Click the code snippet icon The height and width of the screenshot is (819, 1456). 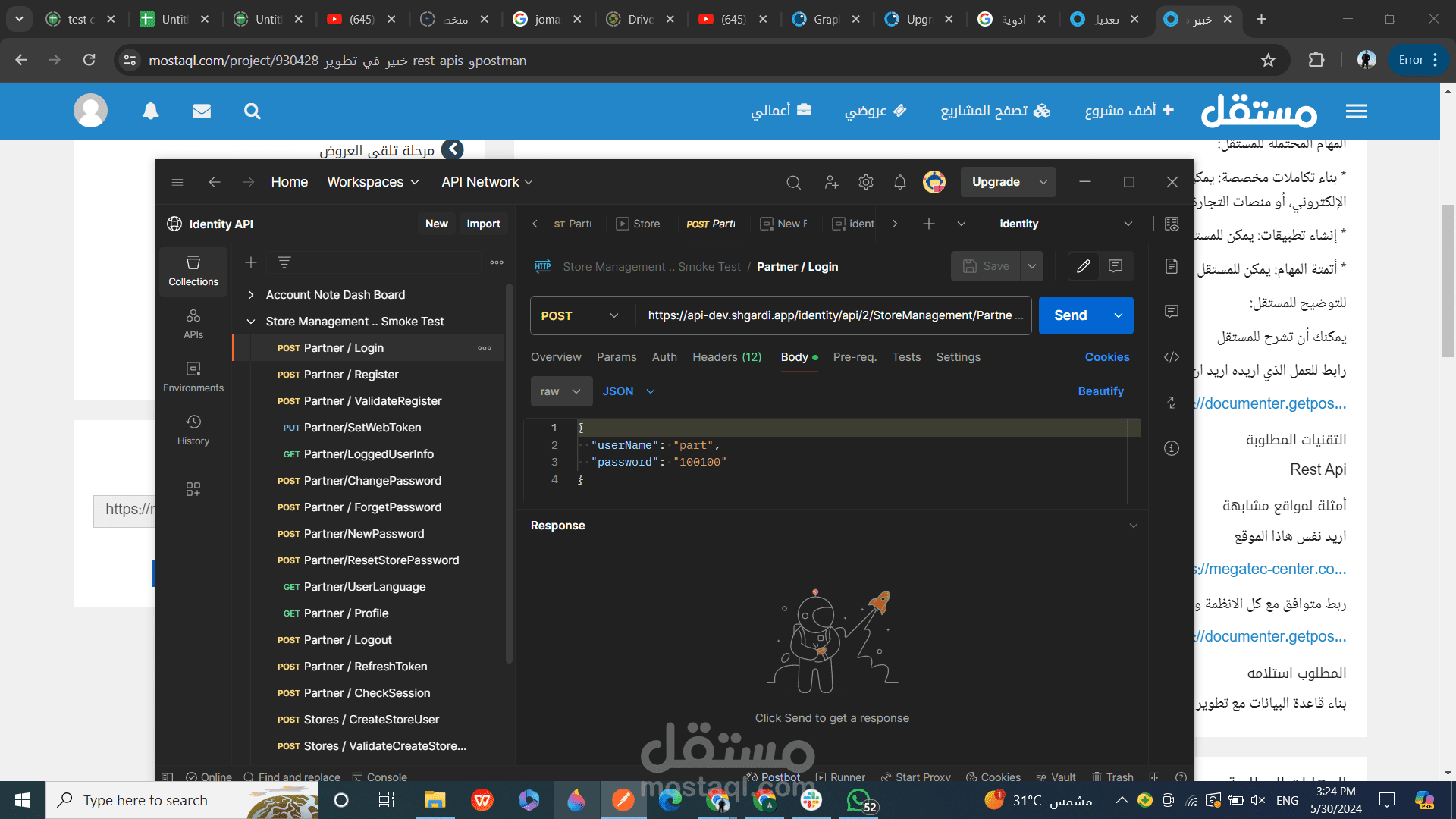point(1171,357)
